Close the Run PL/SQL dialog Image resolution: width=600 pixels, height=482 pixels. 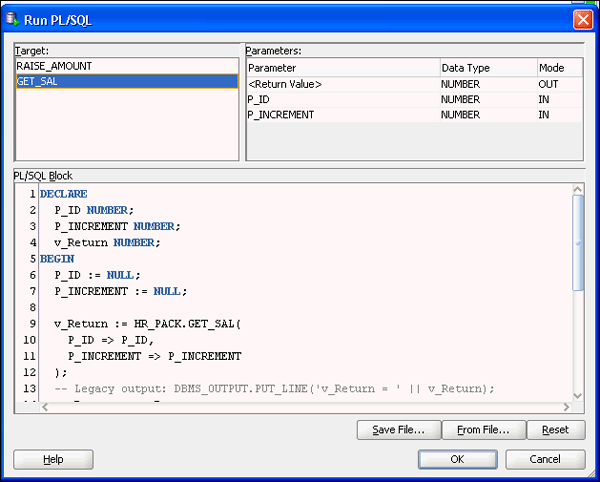point(583,20)
